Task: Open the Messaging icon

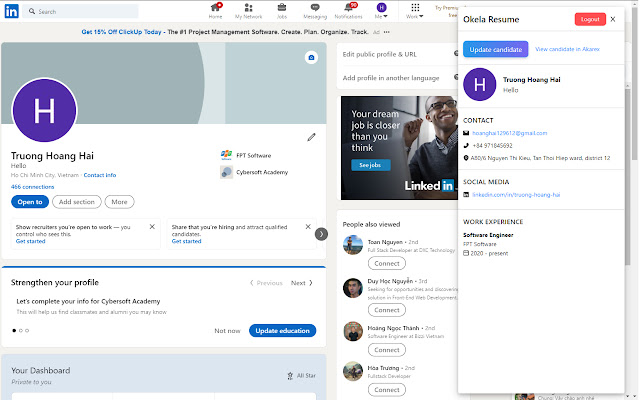Action: [315, 11]
